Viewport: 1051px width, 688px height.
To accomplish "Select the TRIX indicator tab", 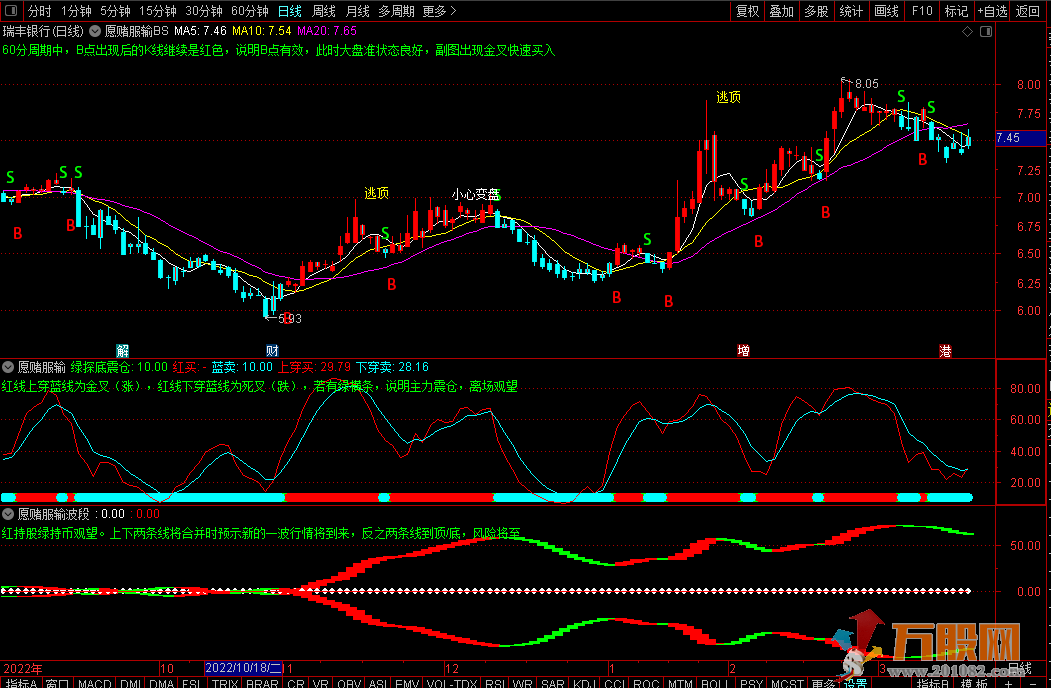I will 225,683.
